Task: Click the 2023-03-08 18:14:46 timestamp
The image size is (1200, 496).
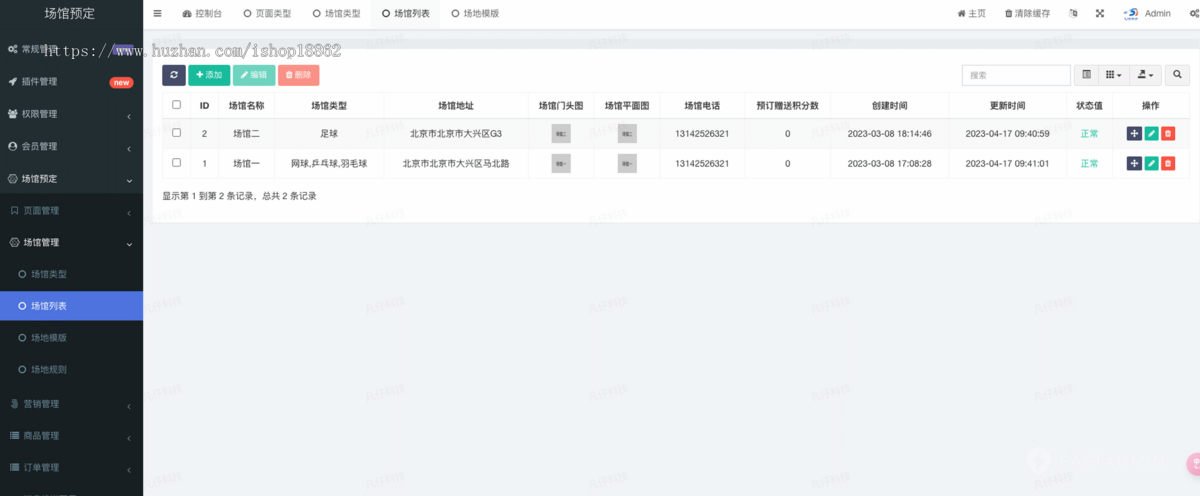Action: (889, 133)
